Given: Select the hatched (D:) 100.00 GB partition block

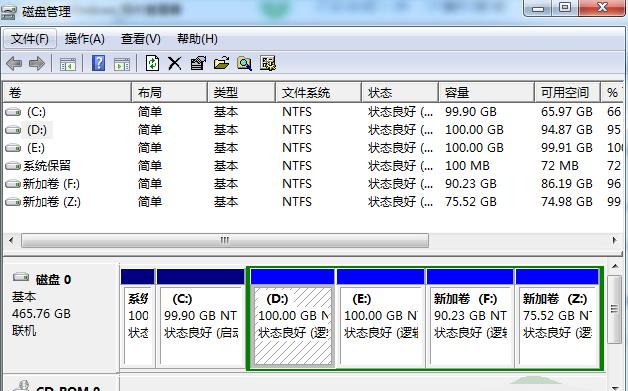Looking at the screenshot, I should [293, 318].
